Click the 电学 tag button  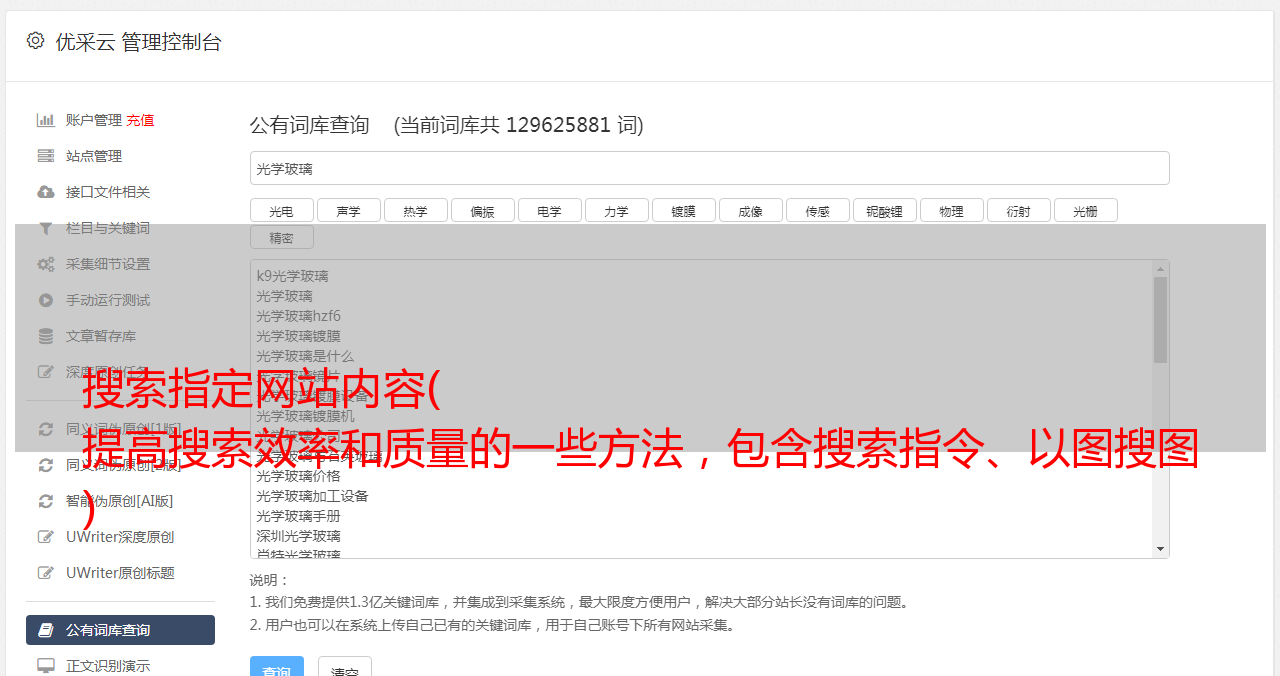point(549,210)
